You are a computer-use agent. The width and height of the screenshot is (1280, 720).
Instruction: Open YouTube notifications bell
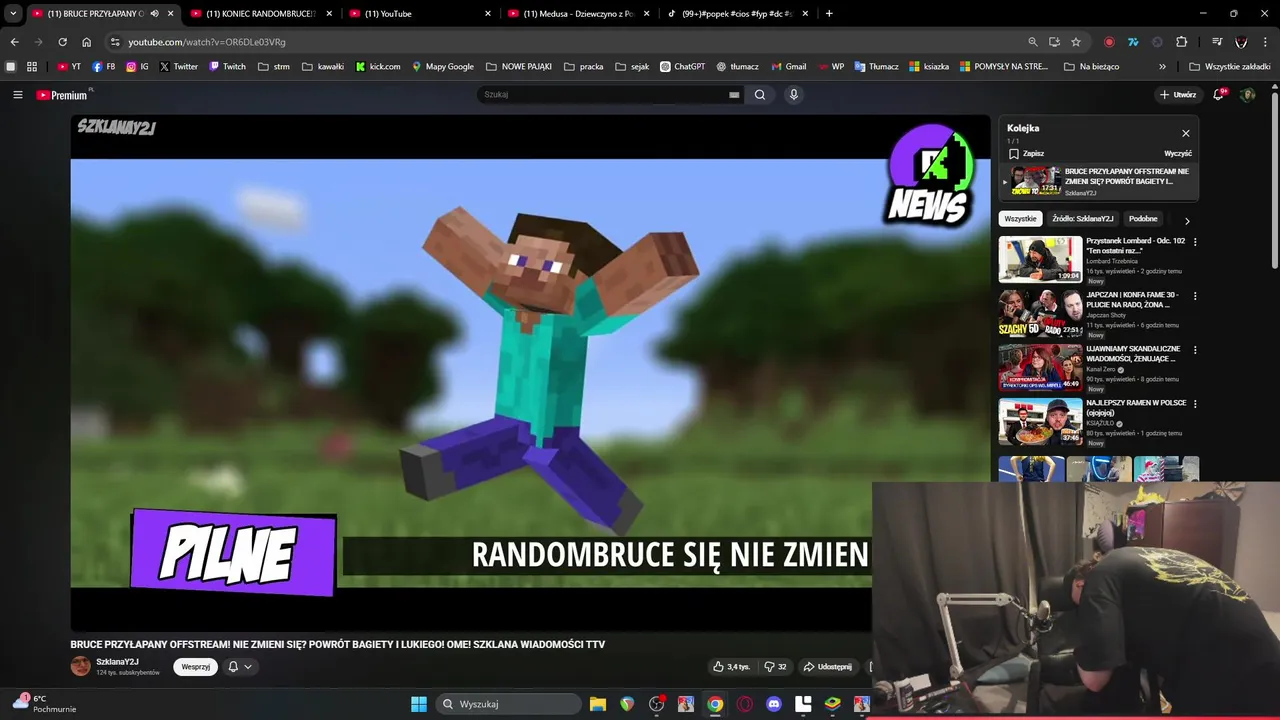tap(1218, 95)
